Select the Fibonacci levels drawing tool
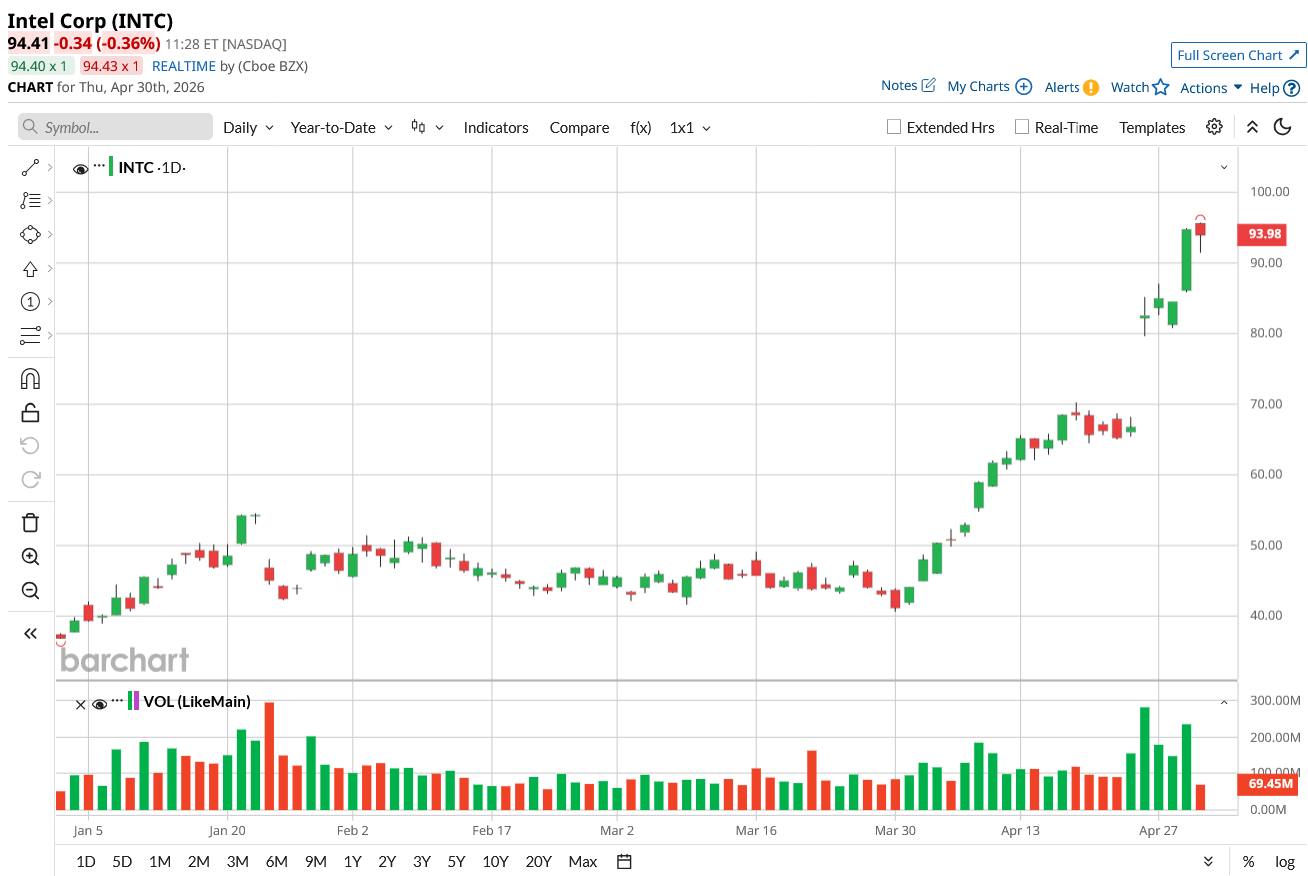 pyautogui.click(x=30, y=200)
